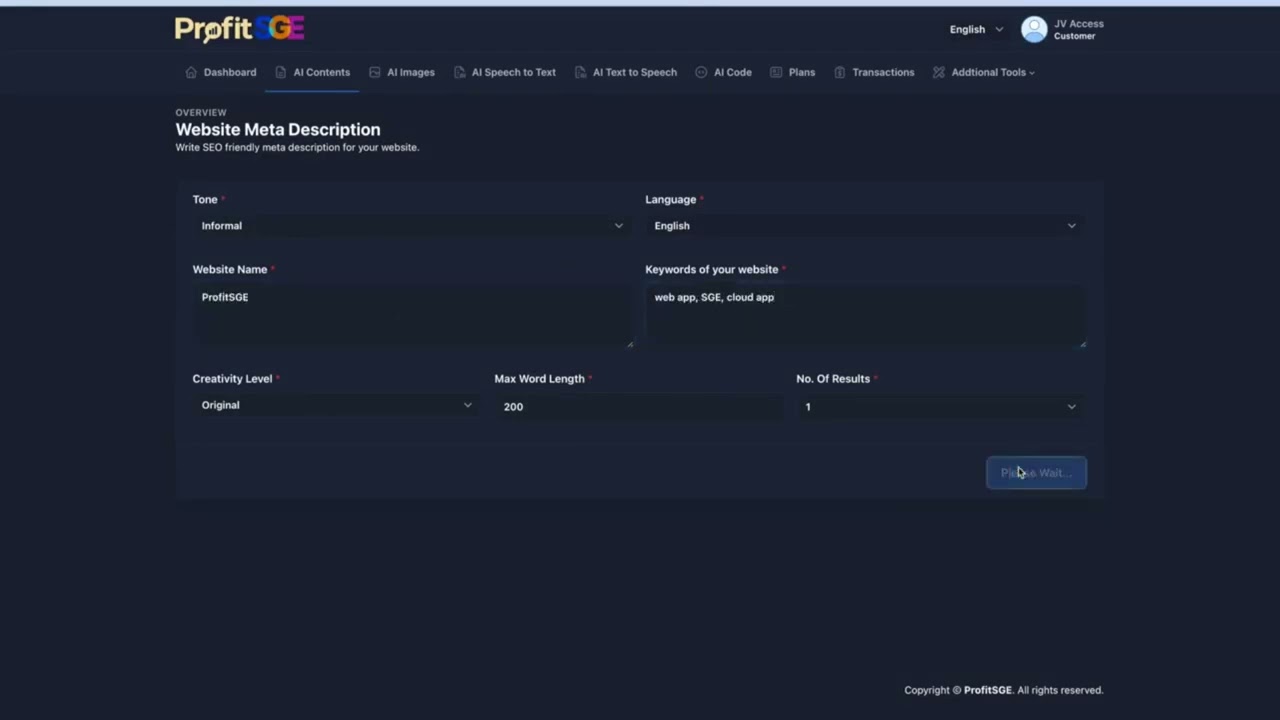Expand the Additional Tools menu
Image resolution: width=1280 pixels, height=720 pixels.
pyautogui.click(x=984, y=72)
